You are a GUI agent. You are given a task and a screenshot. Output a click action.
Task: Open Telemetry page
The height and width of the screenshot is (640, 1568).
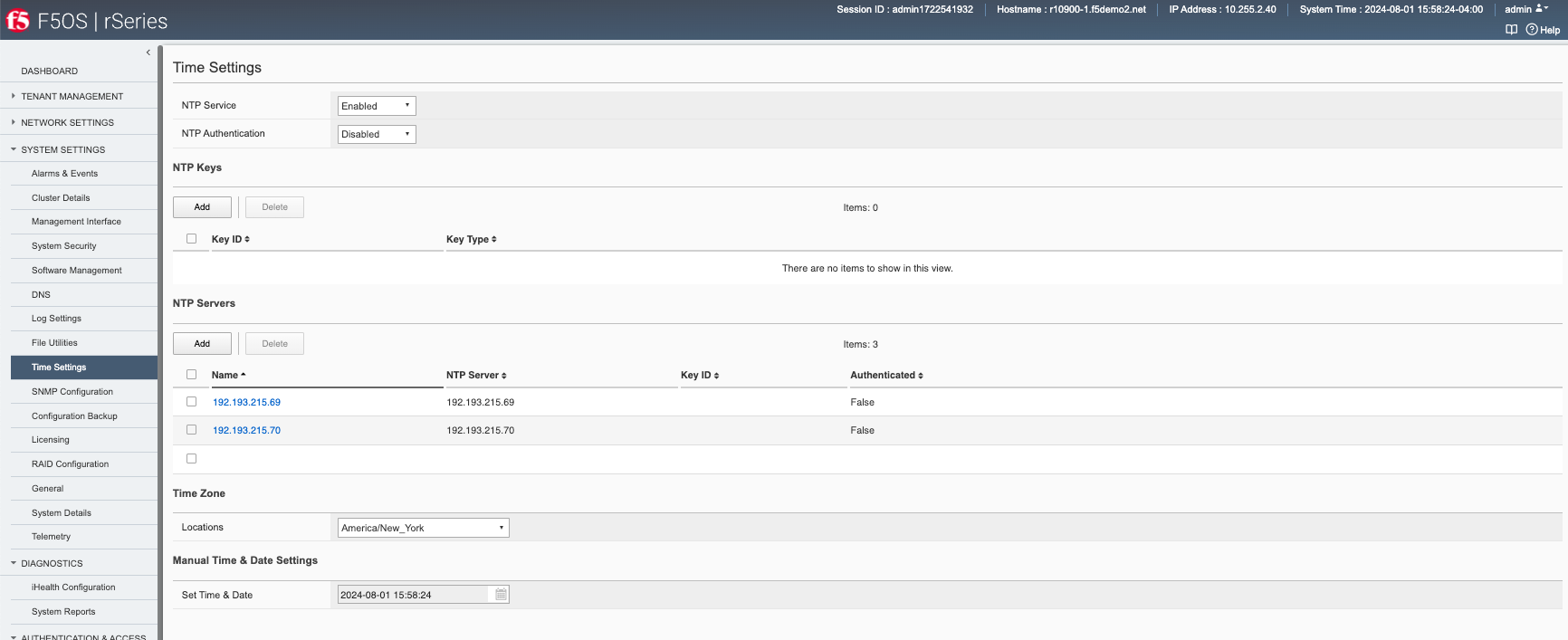click(x=51, y=537)
